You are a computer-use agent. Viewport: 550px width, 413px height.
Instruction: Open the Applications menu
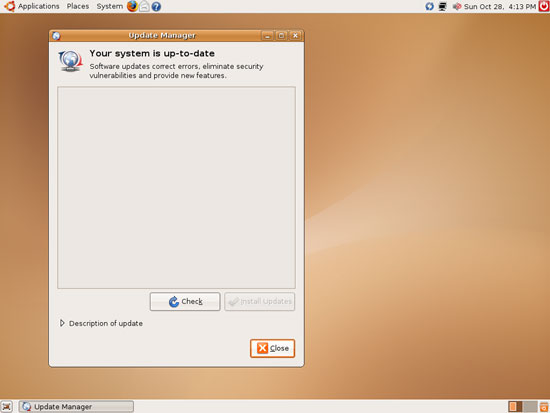point(39,6)
